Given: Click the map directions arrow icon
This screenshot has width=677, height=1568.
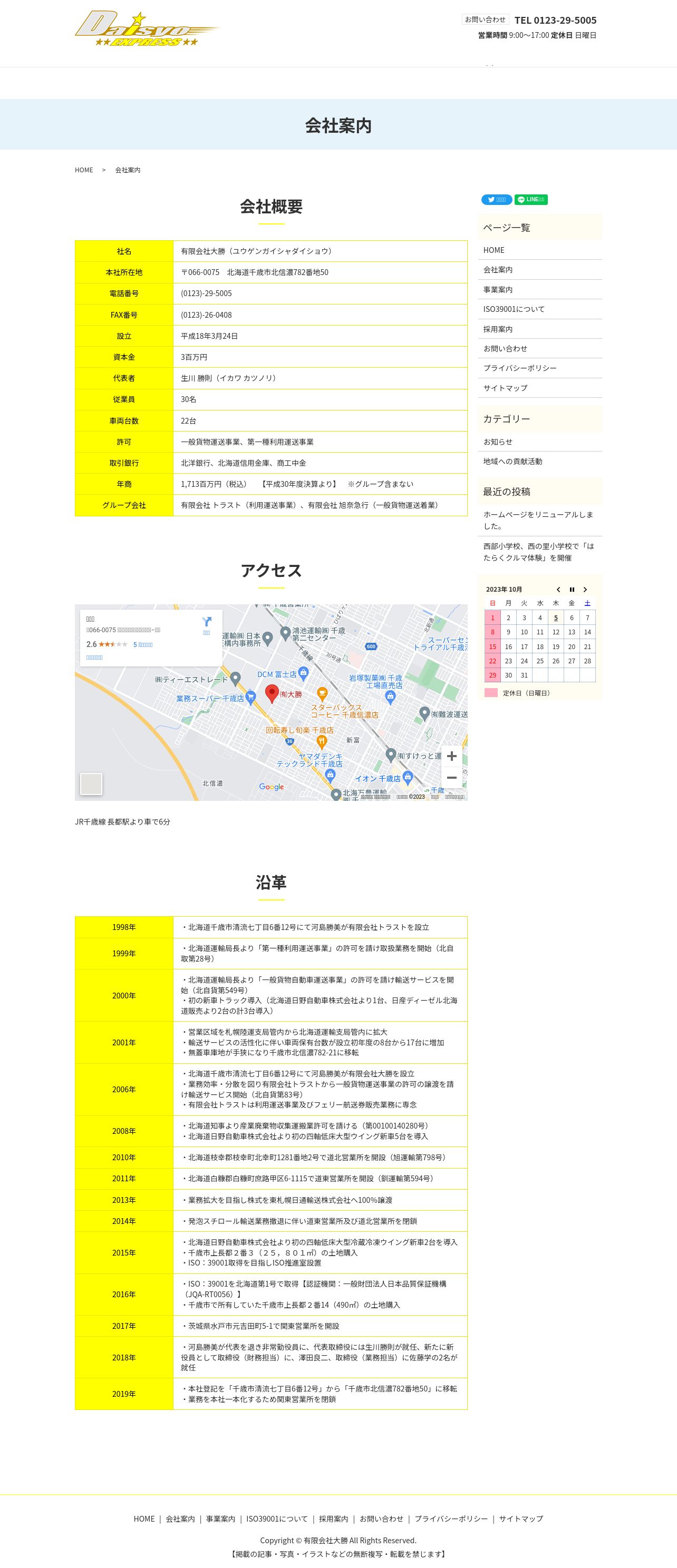Looking at the screenshot, I should pos(207,622).
